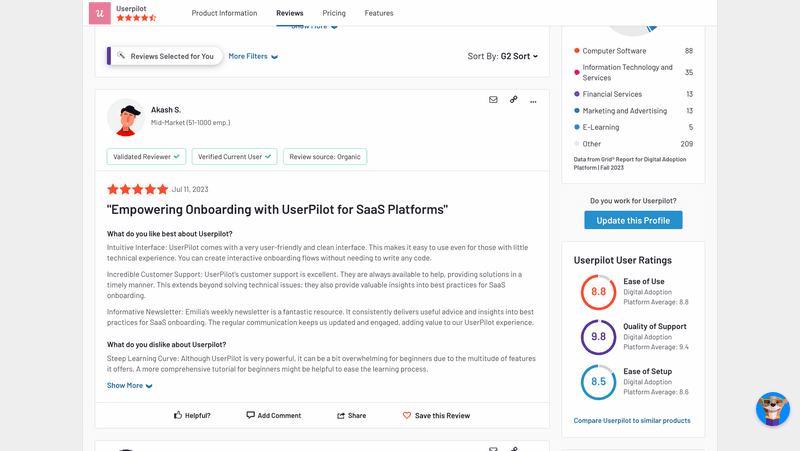This screenshot has width=800, height=451.
Task: Click the five-star rating on review
Action: pos(137,189)
